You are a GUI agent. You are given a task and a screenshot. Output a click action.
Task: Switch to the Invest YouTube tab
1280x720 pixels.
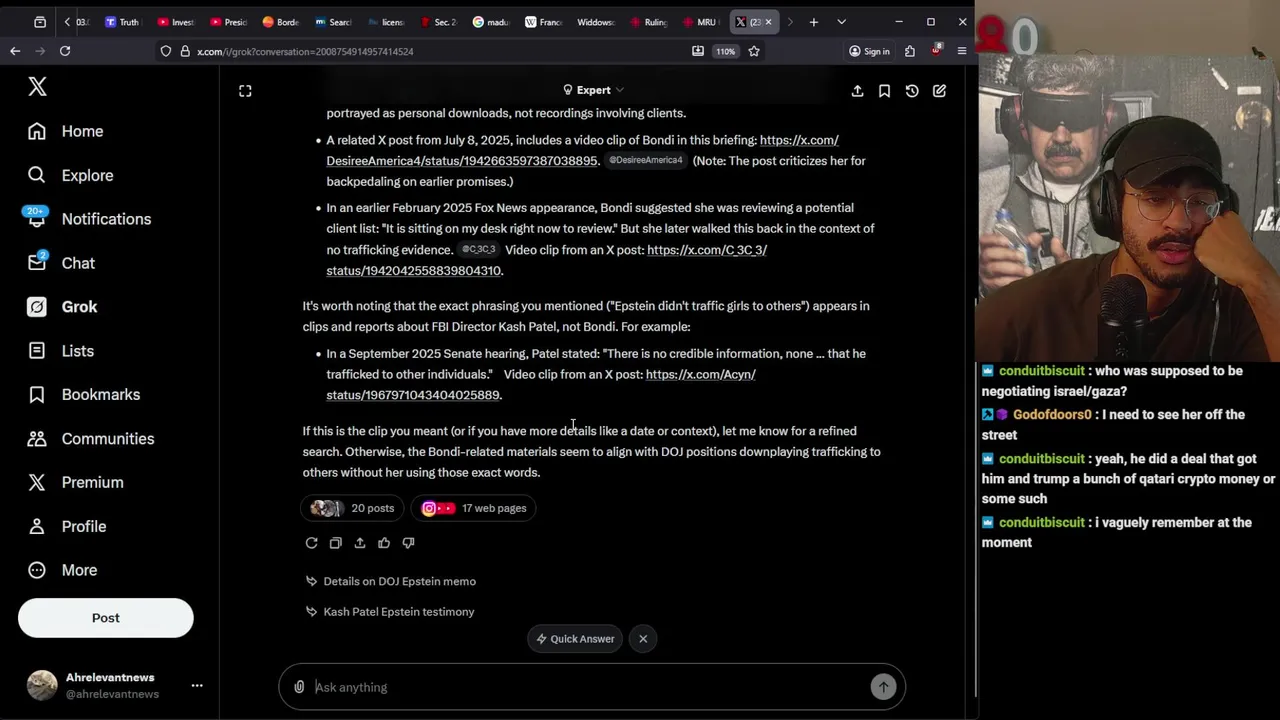click(175, 22)
